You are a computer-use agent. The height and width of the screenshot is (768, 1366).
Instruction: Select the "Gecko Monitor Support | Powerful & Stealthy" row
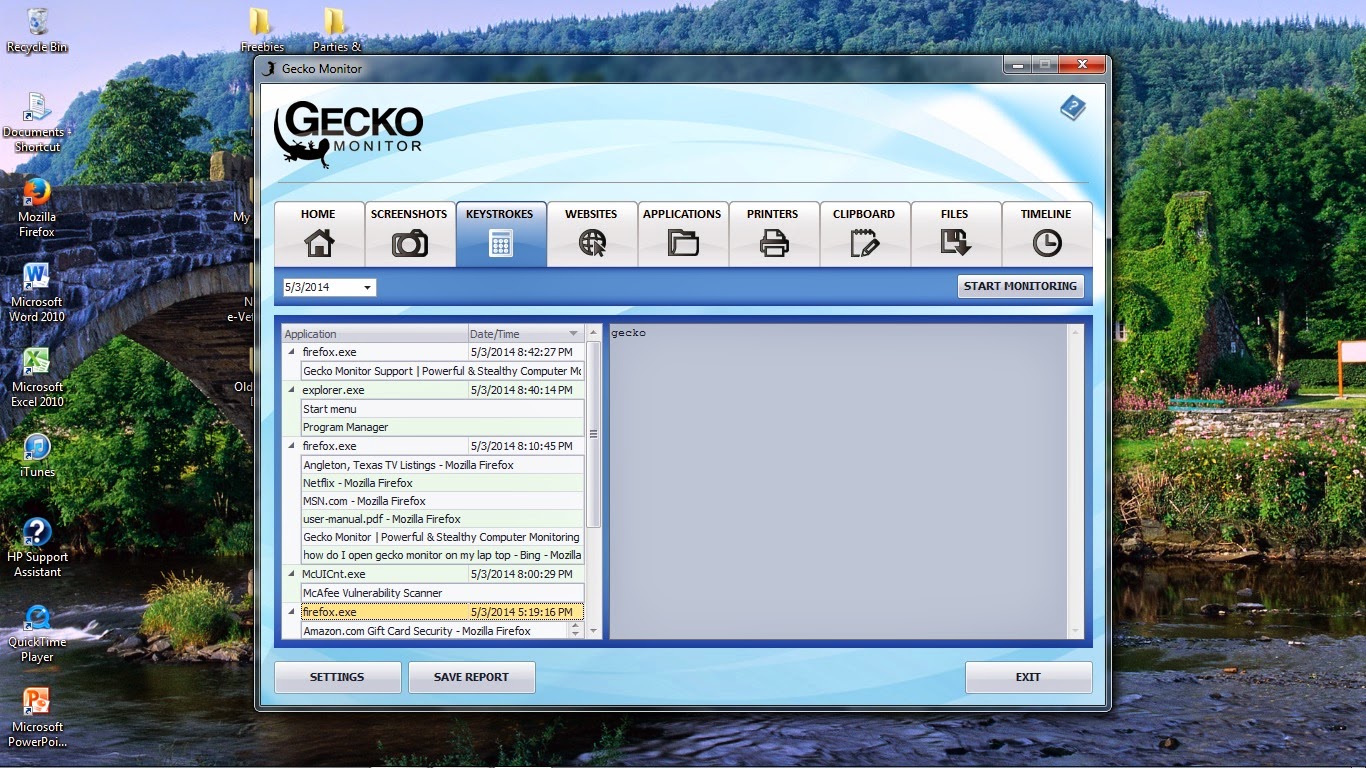[442, 371]
